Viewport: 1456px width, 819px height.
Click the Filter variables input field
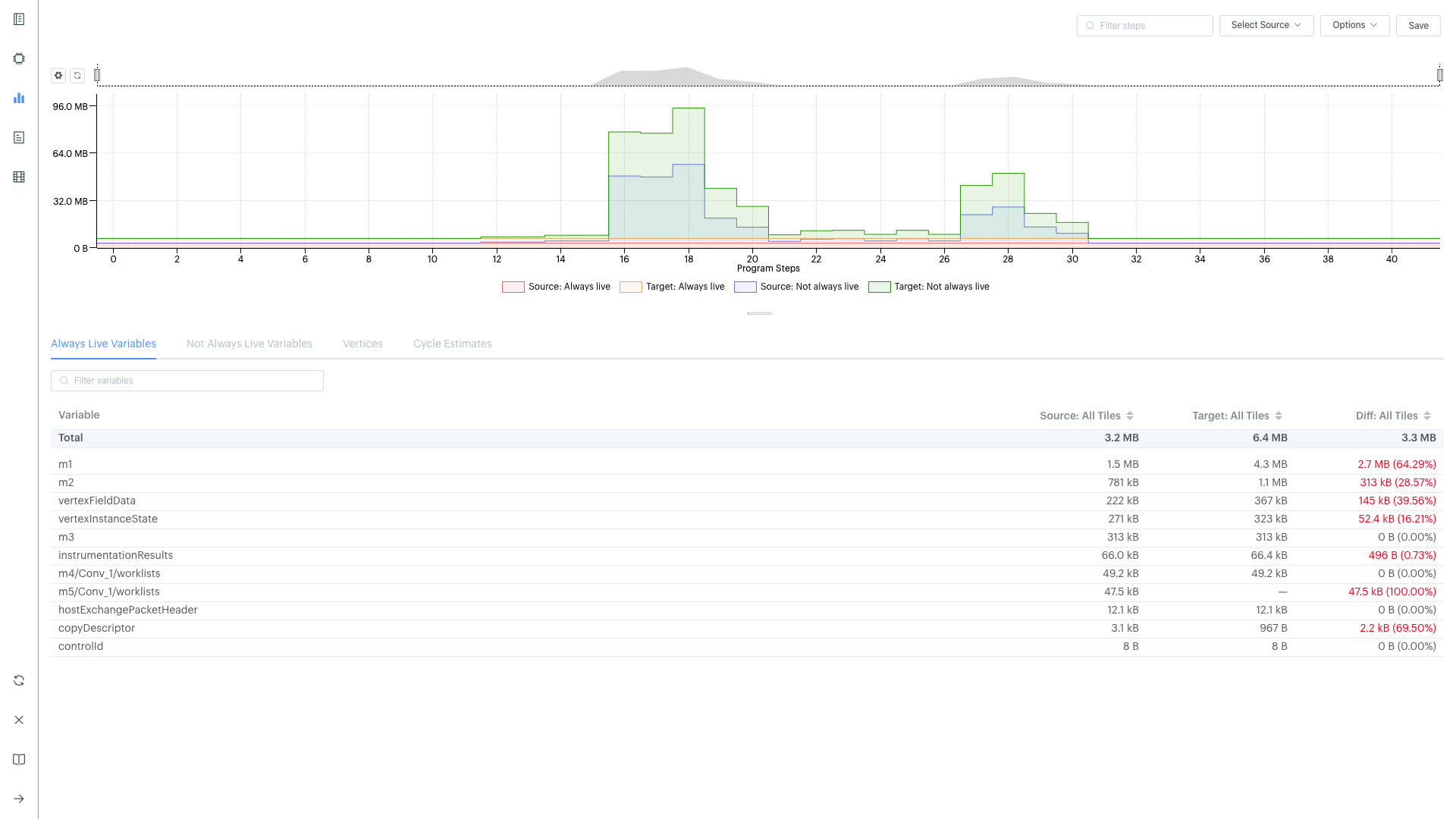click(x=187, y=381)
